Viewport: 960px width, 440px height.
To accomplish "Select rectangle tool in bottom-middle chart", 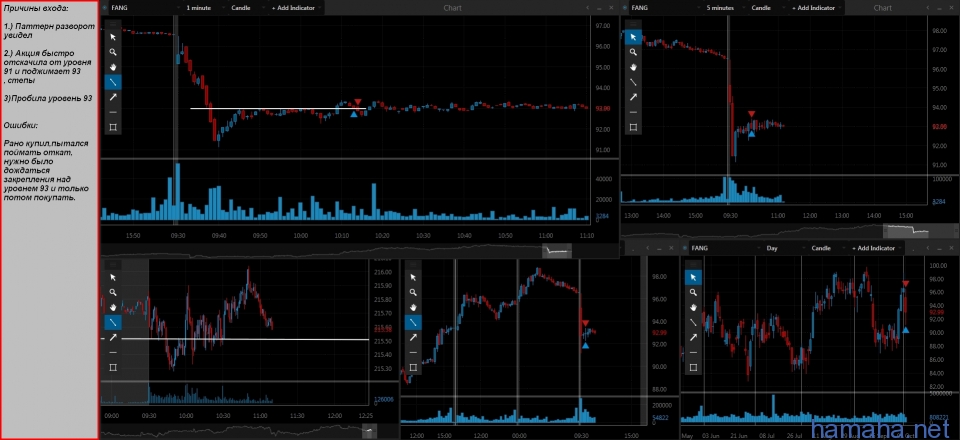I will (413, 367).
